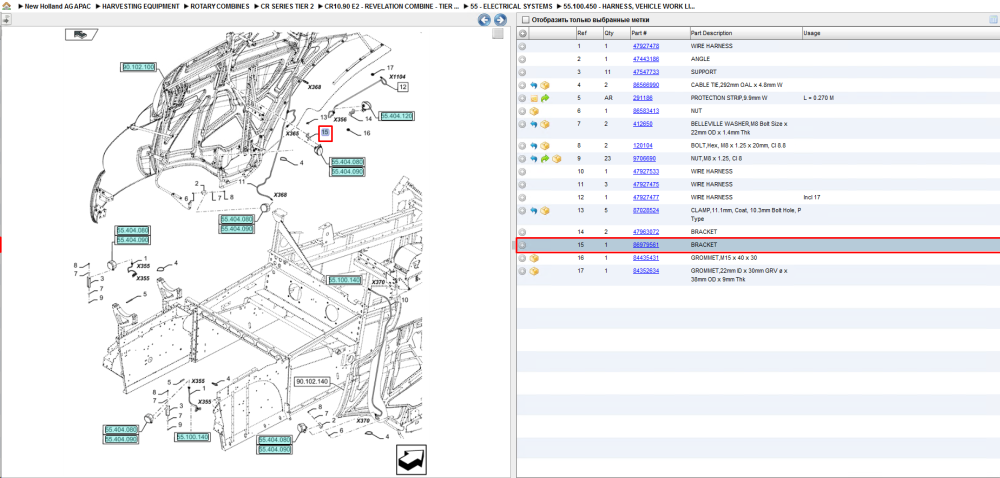Viewport: 1000px width, 478px height.
Task: Click blue arrow icon in BELLEVILLE WASHER row
Action: pos(534,124)
